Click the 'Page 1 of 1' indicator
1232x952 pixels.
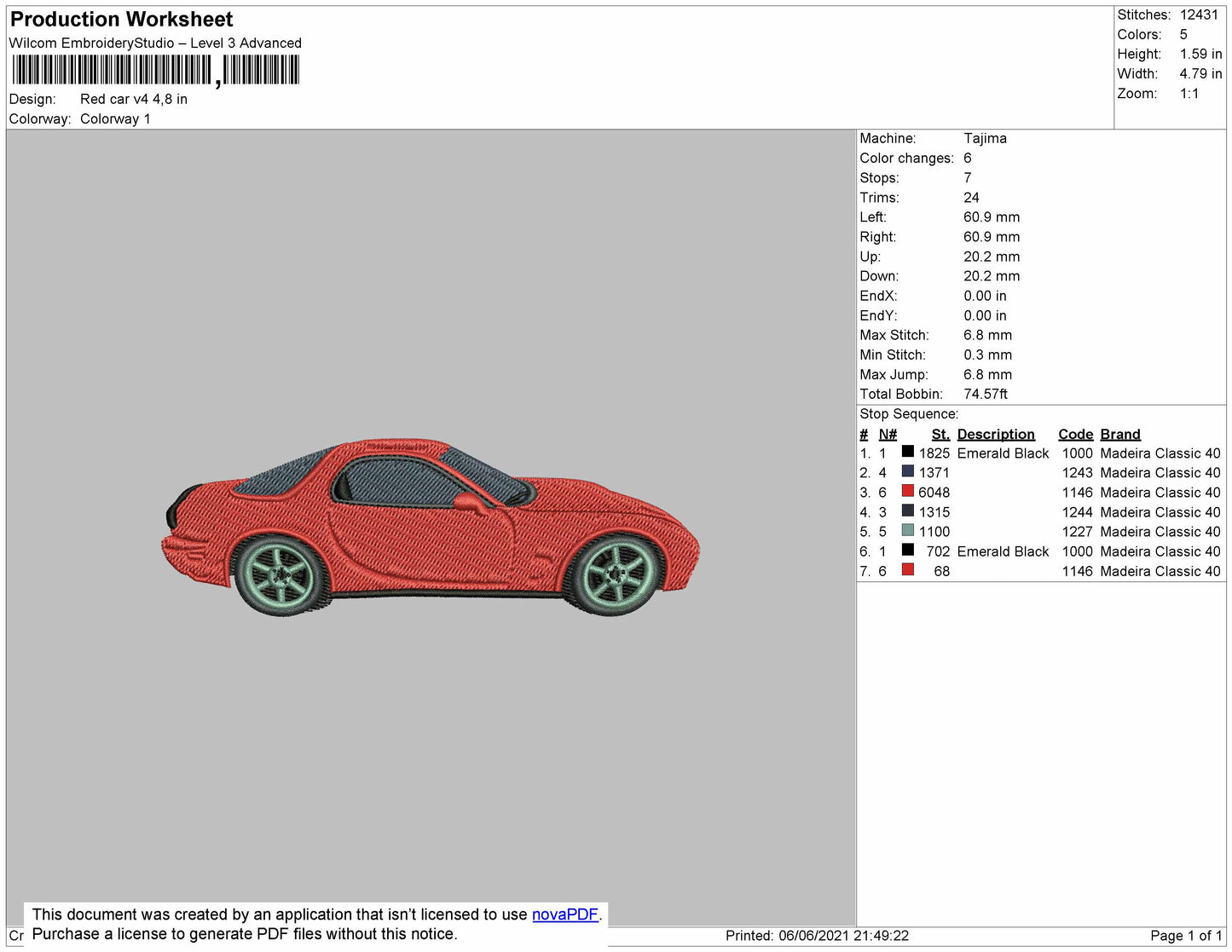tap(1186, 936)
